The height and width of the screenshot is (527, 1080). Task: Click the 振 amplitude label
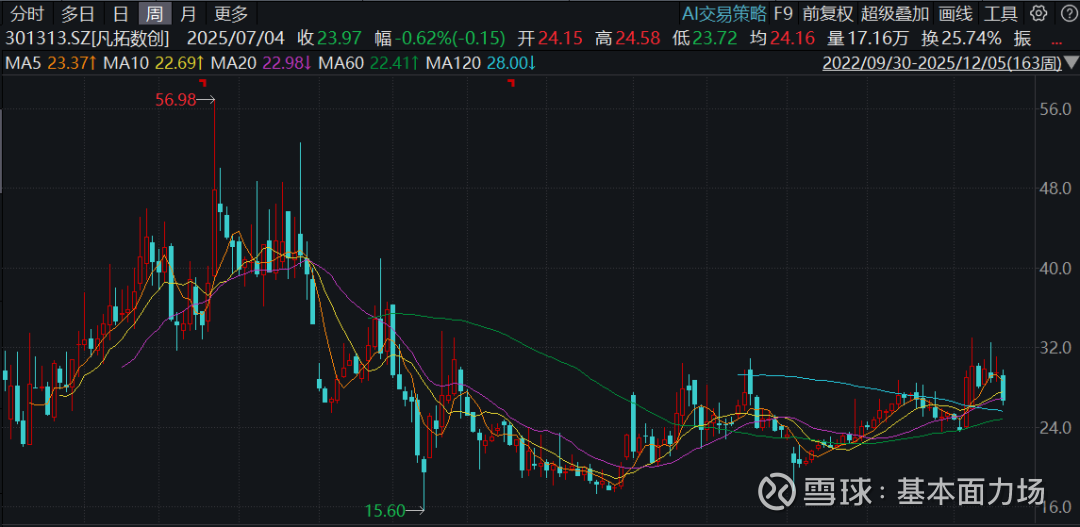click(1024, 38)
